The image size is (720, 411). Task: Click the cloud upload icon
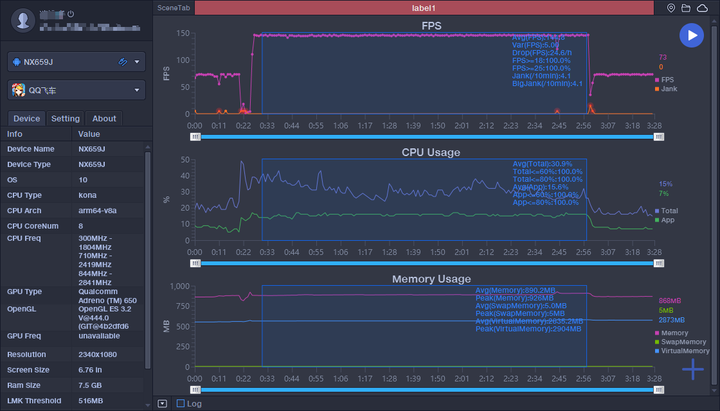(x=704, y=8)
